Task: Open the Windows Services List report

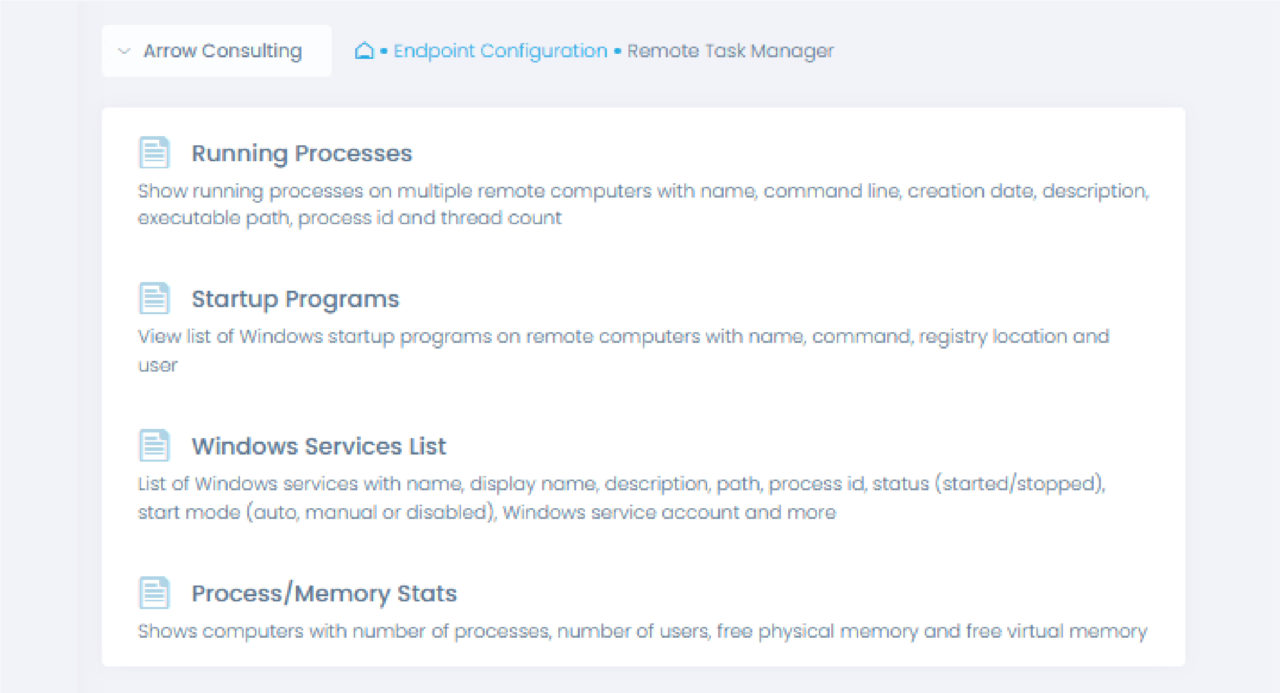Action: click(x=320, y=446)
